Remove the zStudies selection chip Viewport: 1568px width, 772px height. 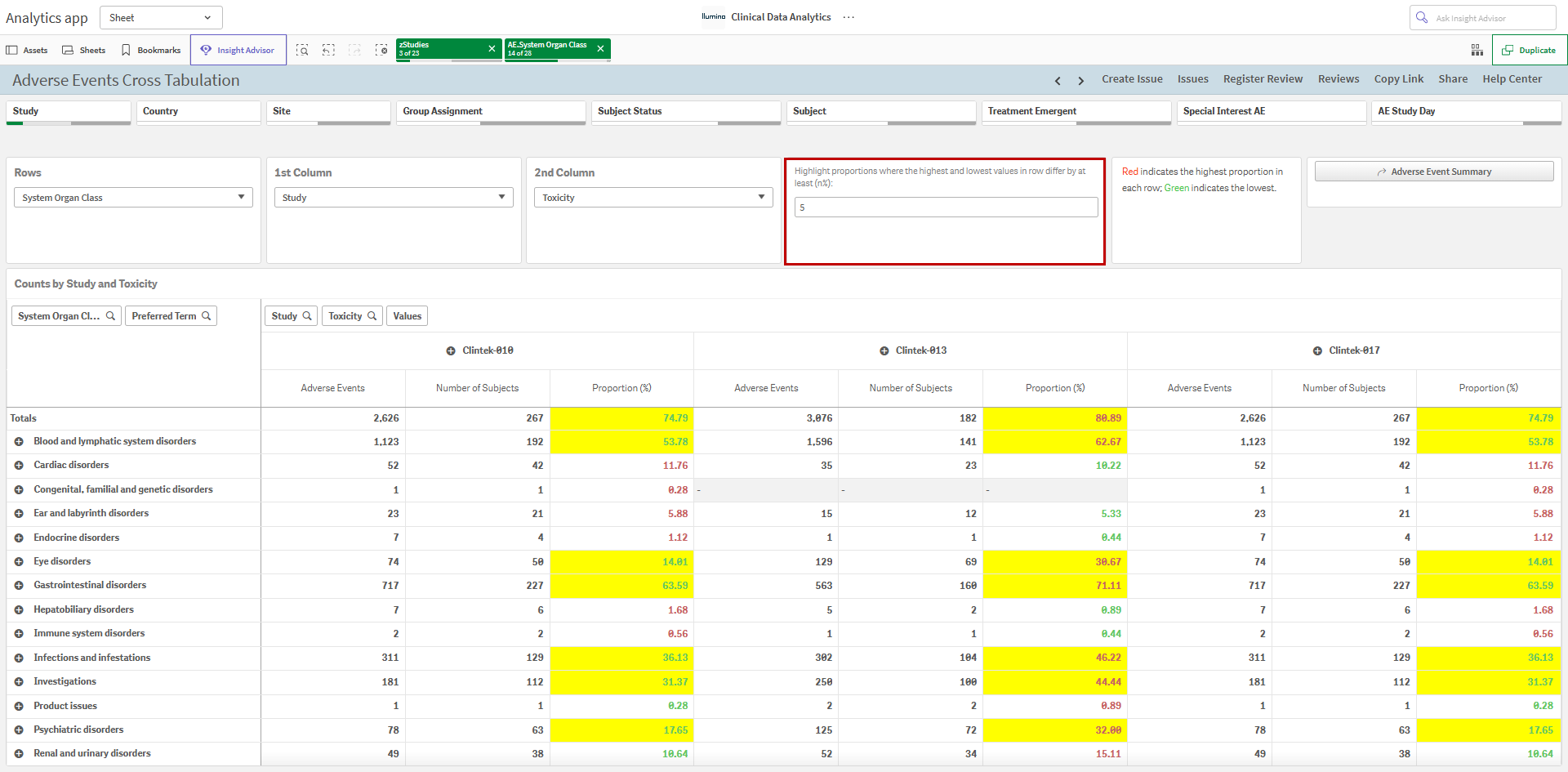tap(492, 49)
